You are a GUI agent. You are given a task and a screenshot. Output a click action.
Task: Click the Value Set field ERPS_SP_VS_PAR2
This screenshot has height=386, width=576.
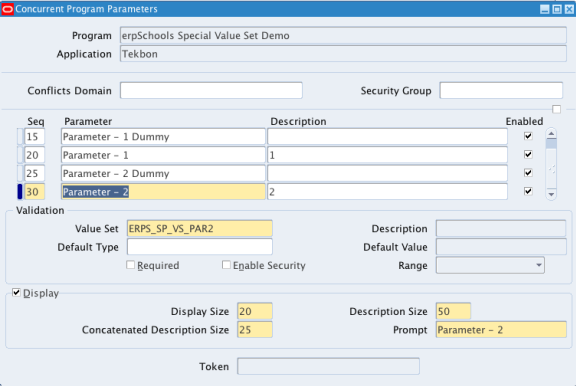[200, 228]
